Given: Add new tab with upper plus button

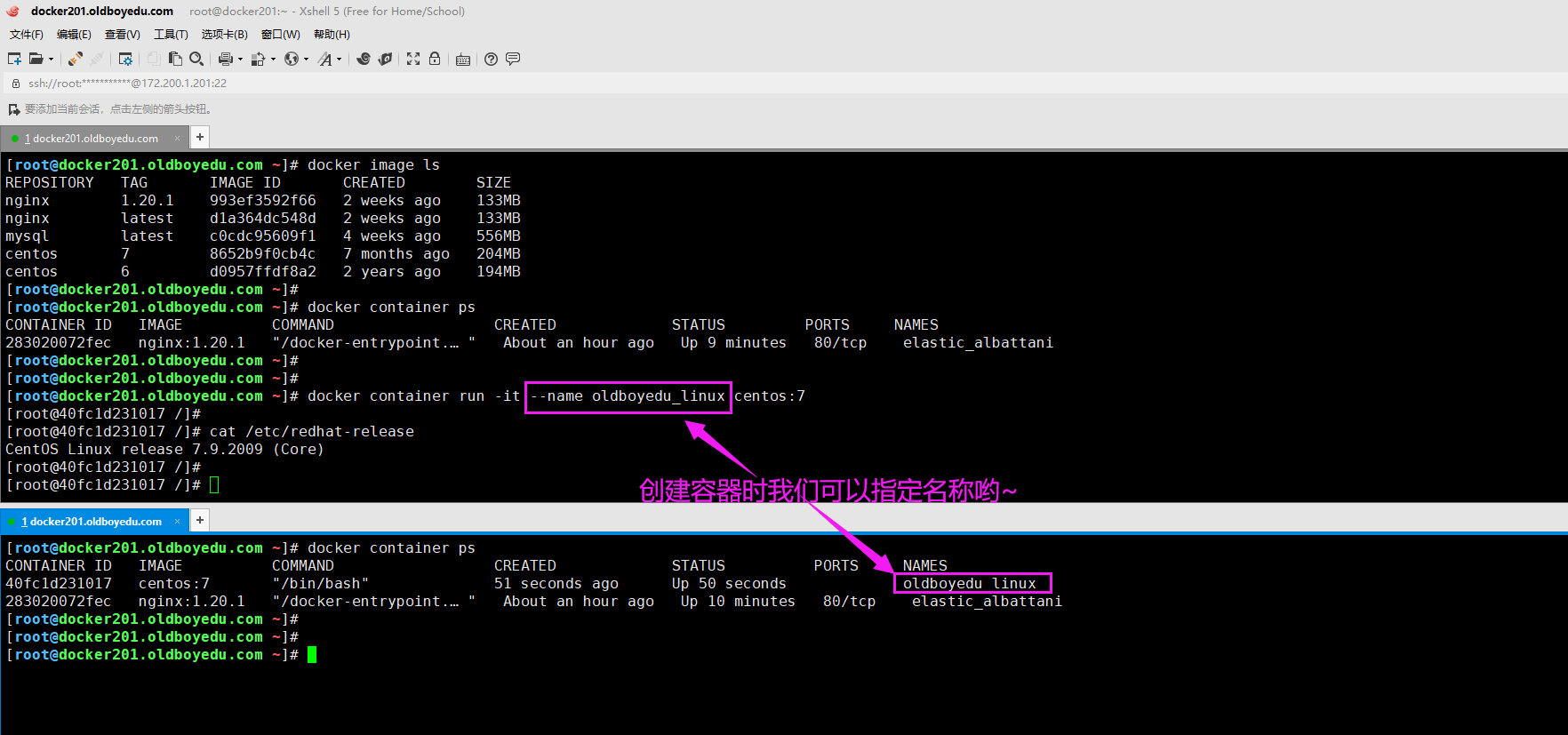Looking at the screenshot, I should pos(200,137).
